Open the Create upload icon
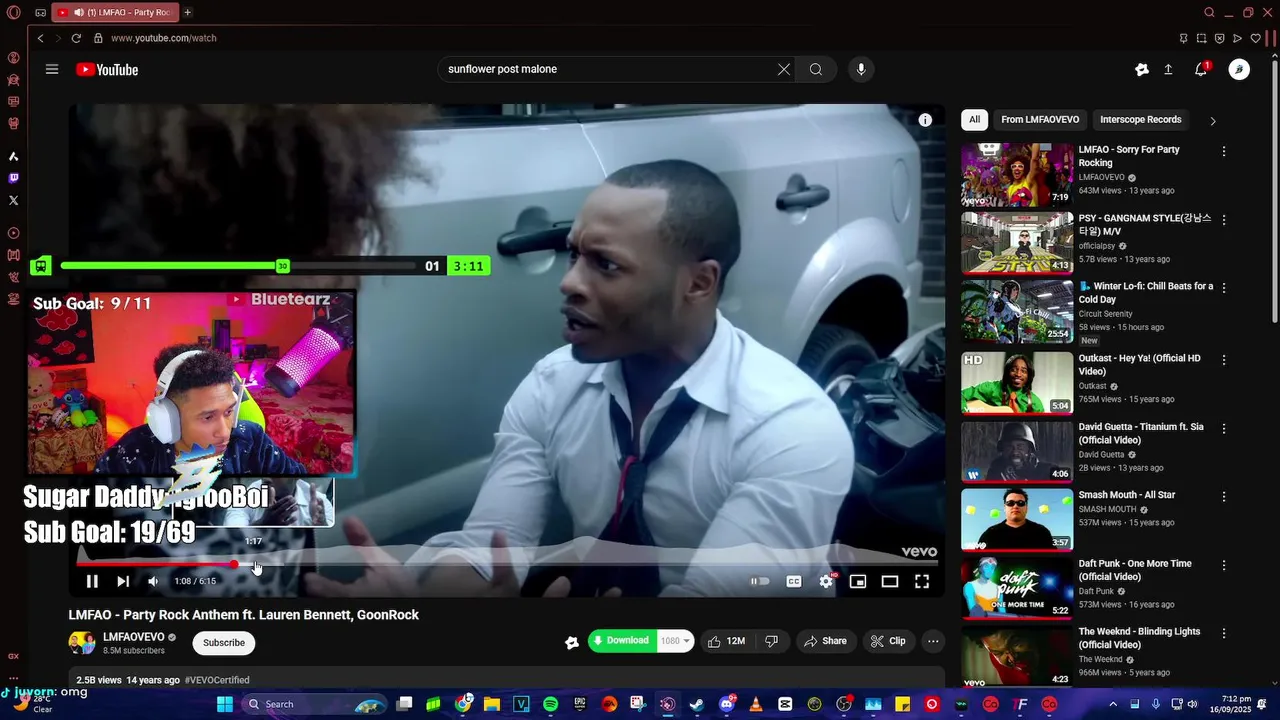 (x=1168, y=69)
